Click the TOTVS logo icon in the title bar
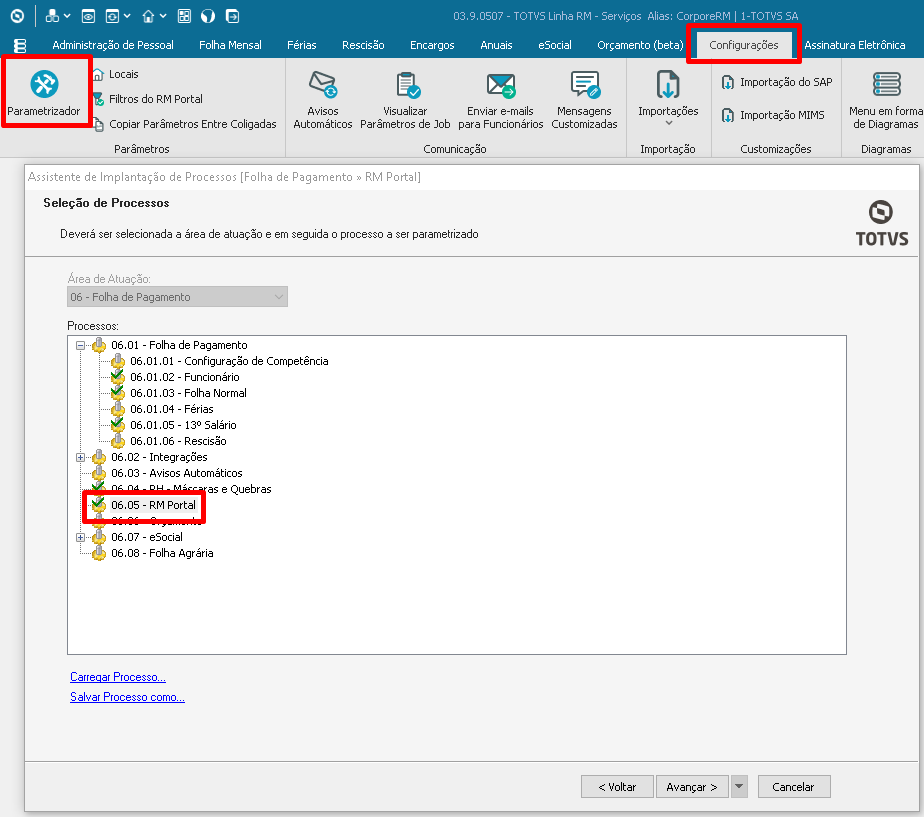This screenshot has width=924, height=817. click(17, 16)
